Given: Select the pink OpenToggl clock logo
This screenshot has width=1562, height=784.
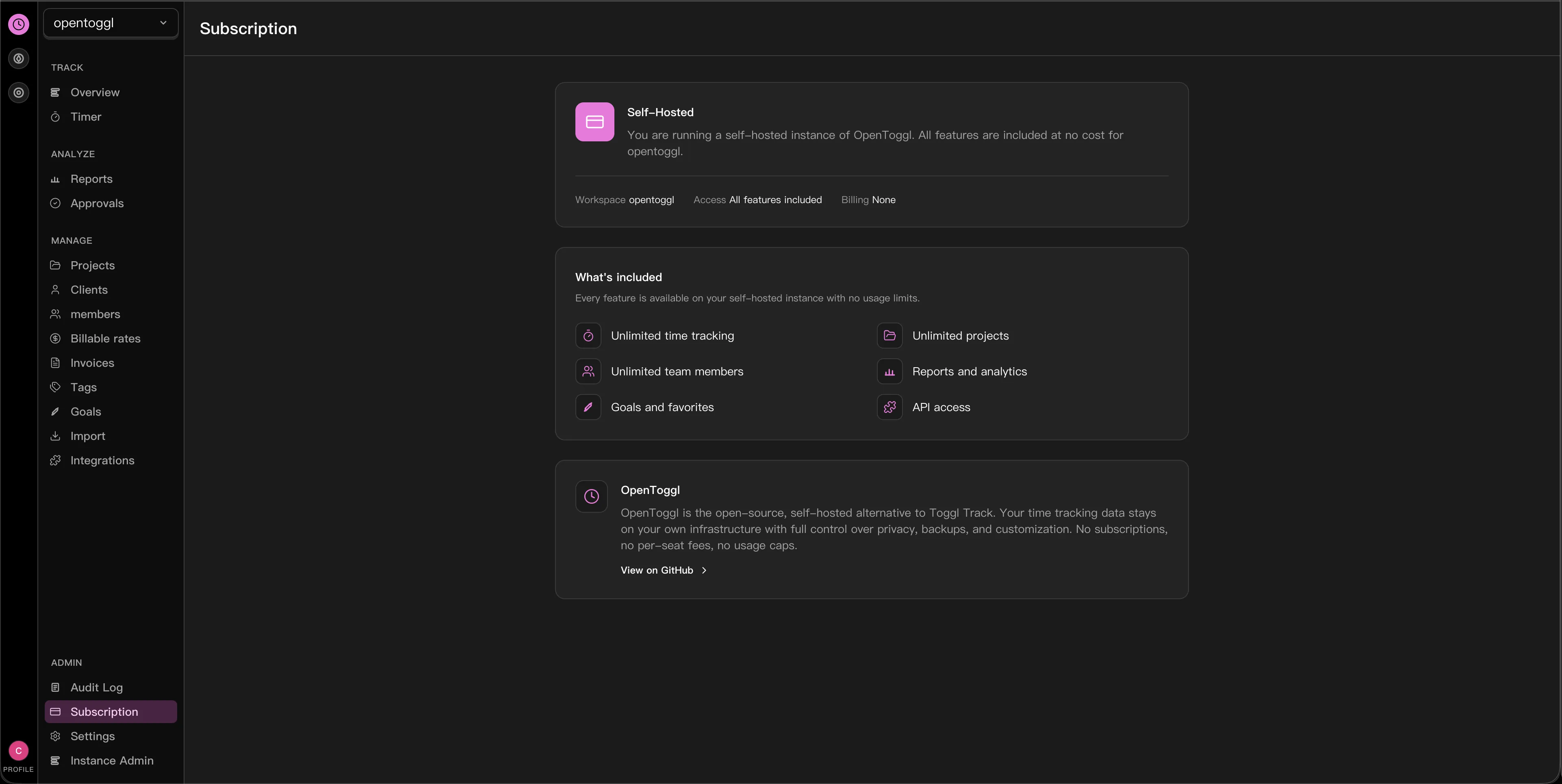Looking at the screenshot, I should click(x=18, y=24).
